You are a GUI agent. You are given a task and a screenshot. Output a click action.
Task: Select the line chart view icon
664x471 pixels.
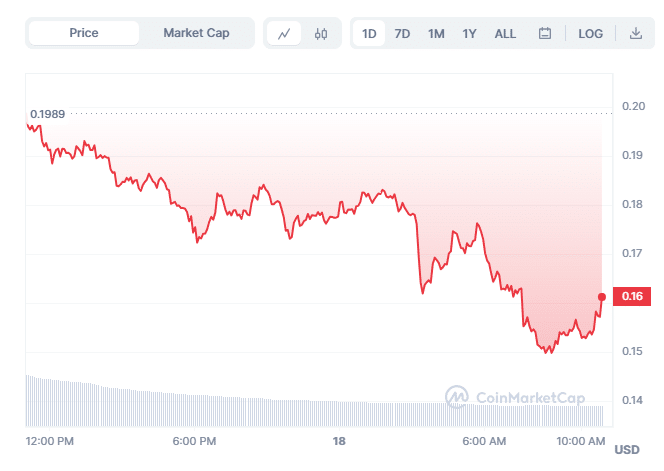(x=284, y=33)
